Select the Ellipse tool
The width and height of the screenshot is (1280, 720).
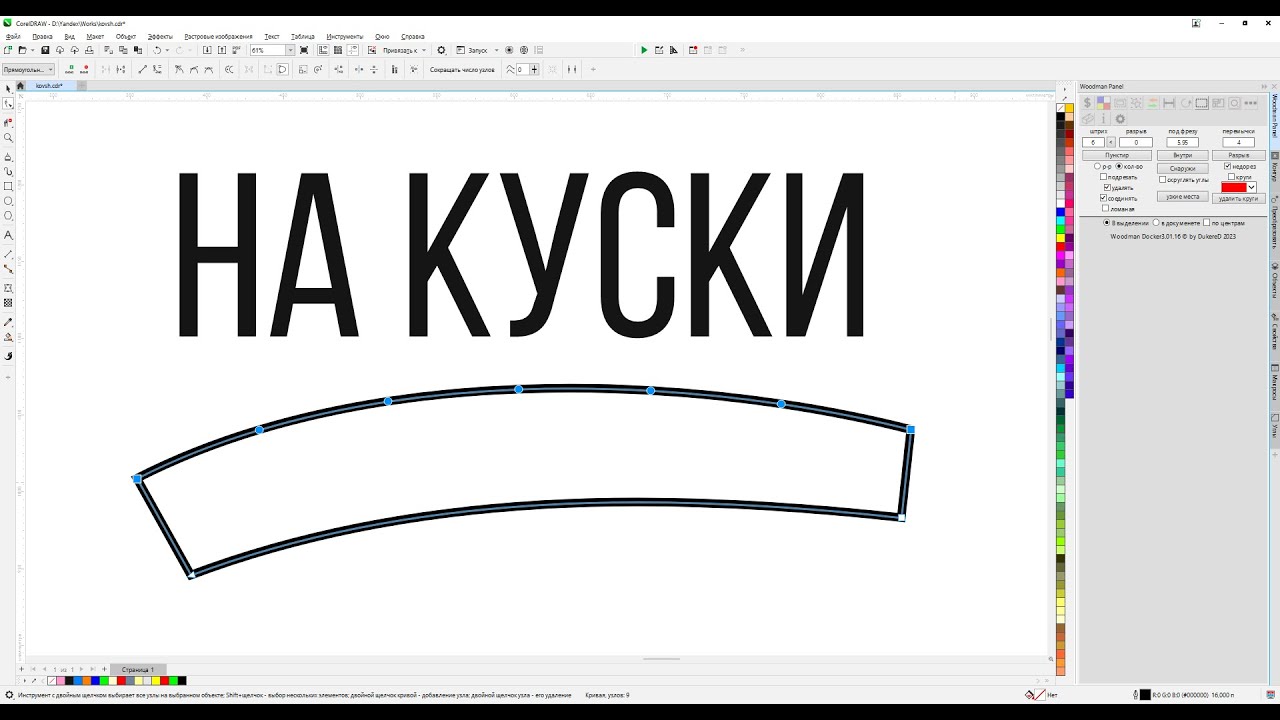(x=9, y=201)
